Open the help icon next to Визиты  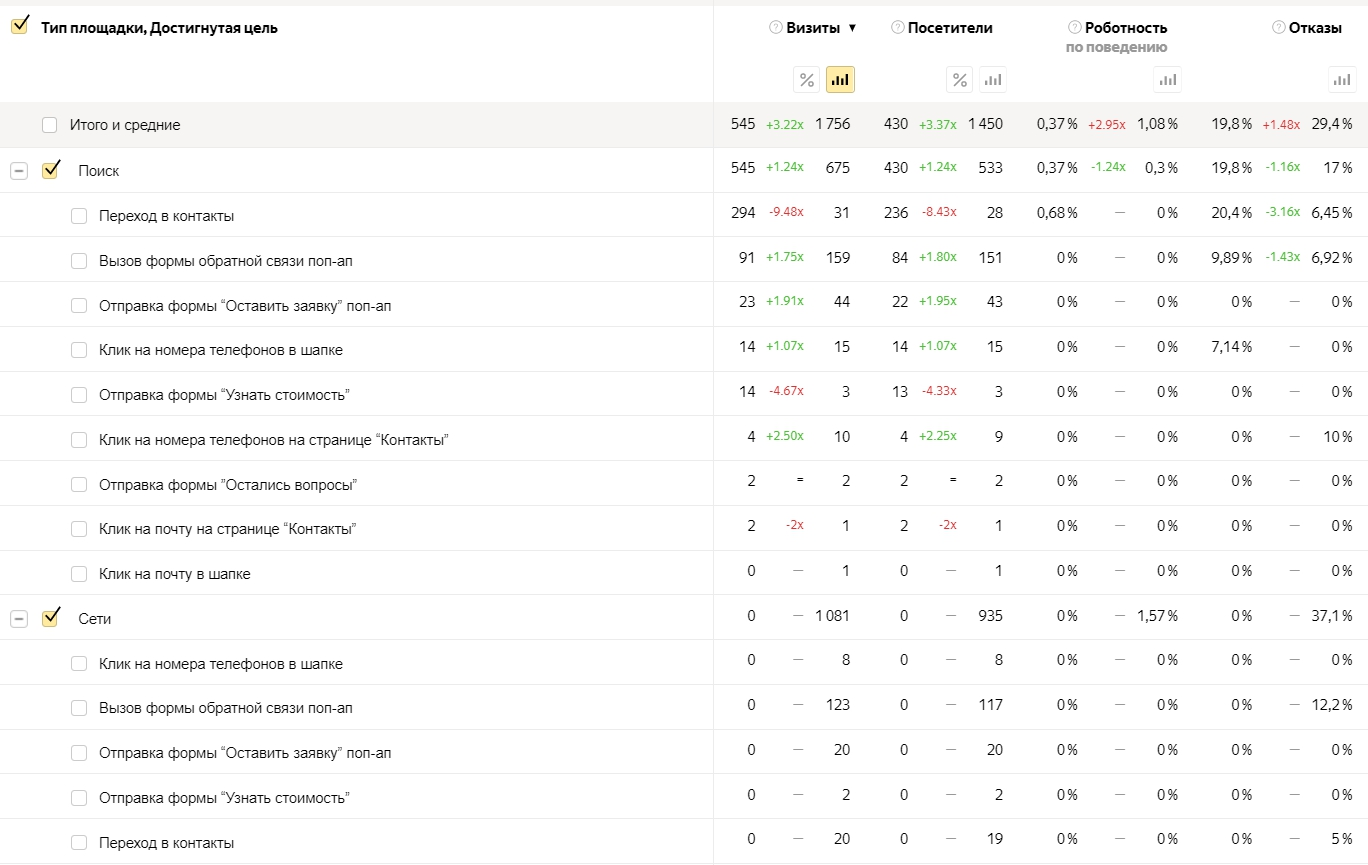(x=775, y=28)
